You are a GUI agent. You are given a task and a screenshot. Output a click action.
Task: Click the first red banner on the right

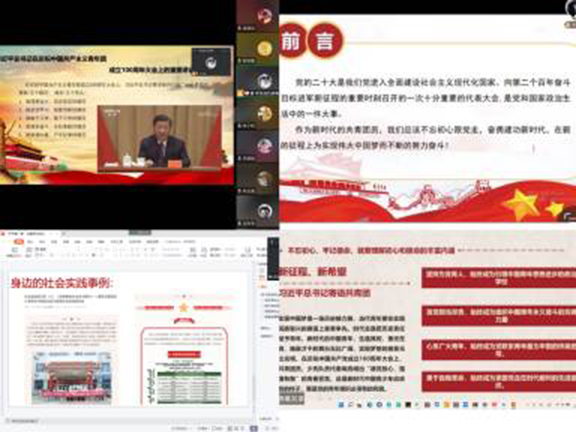tap(498, 278)
